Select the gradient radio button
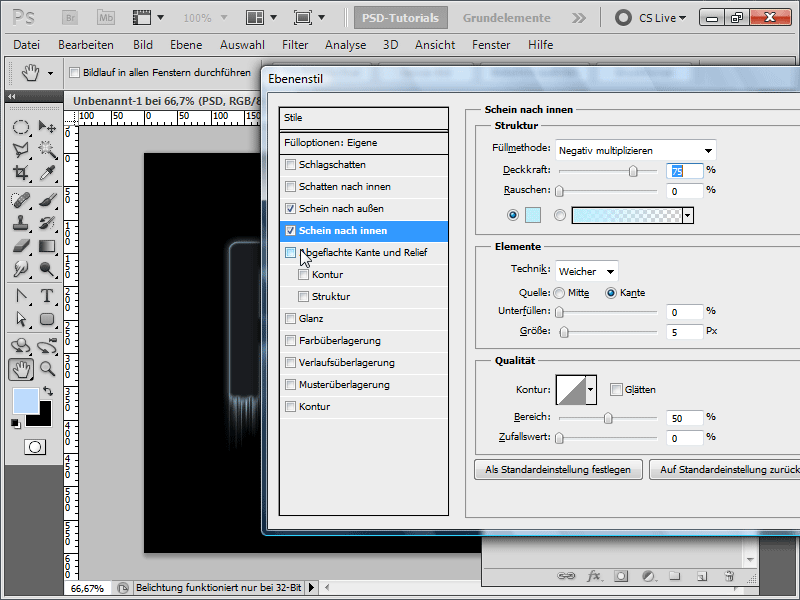 point(560,215)
